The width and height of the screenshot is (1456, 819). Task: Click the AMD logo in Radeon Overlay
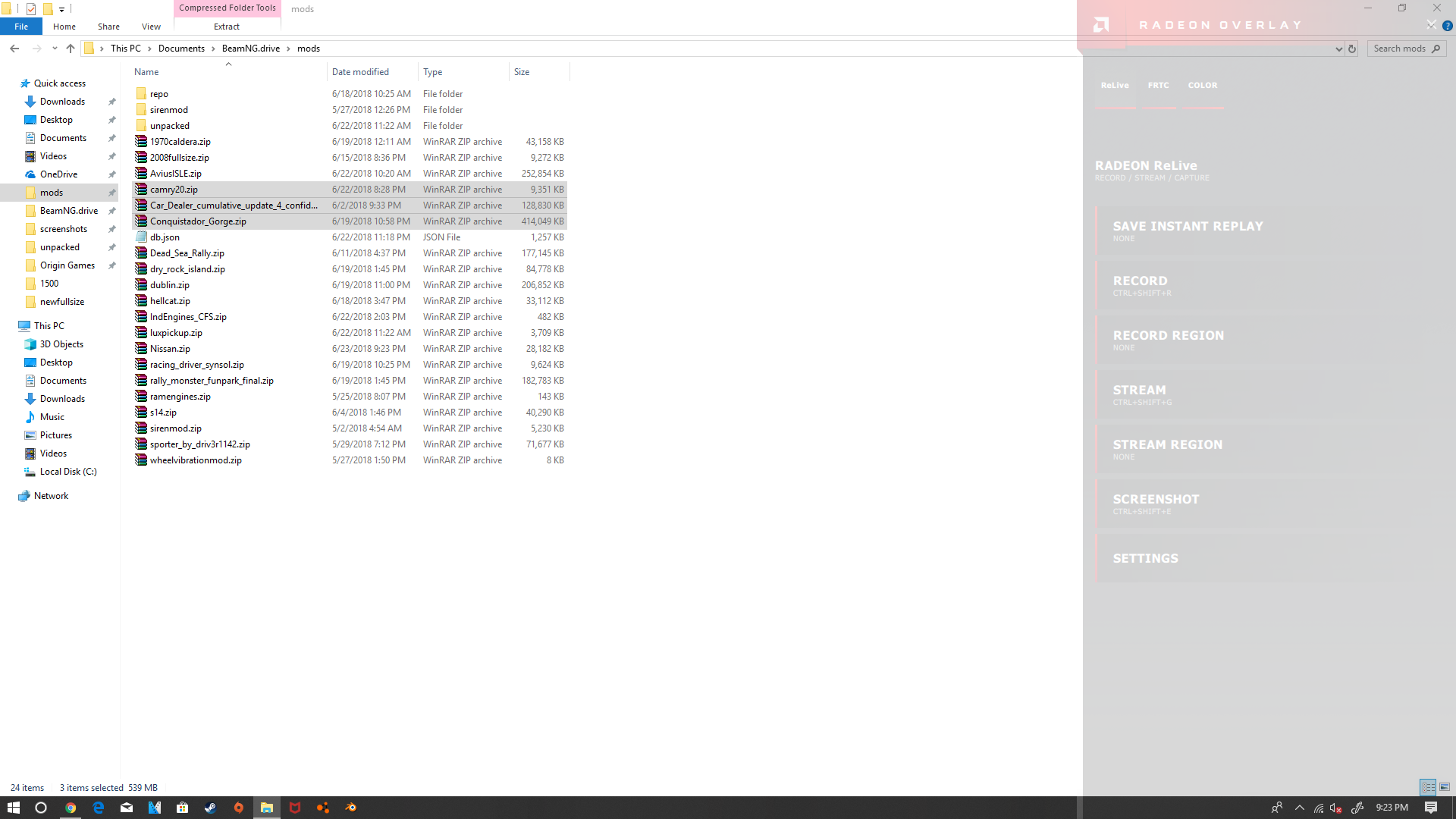1101,25
